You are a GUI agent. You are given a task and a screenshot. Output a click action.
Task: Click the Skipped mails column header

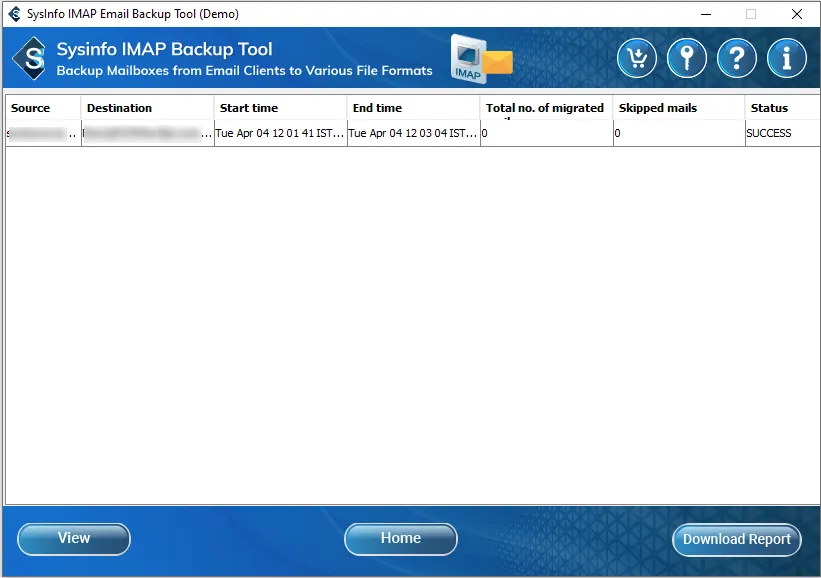tap(679, 108)
